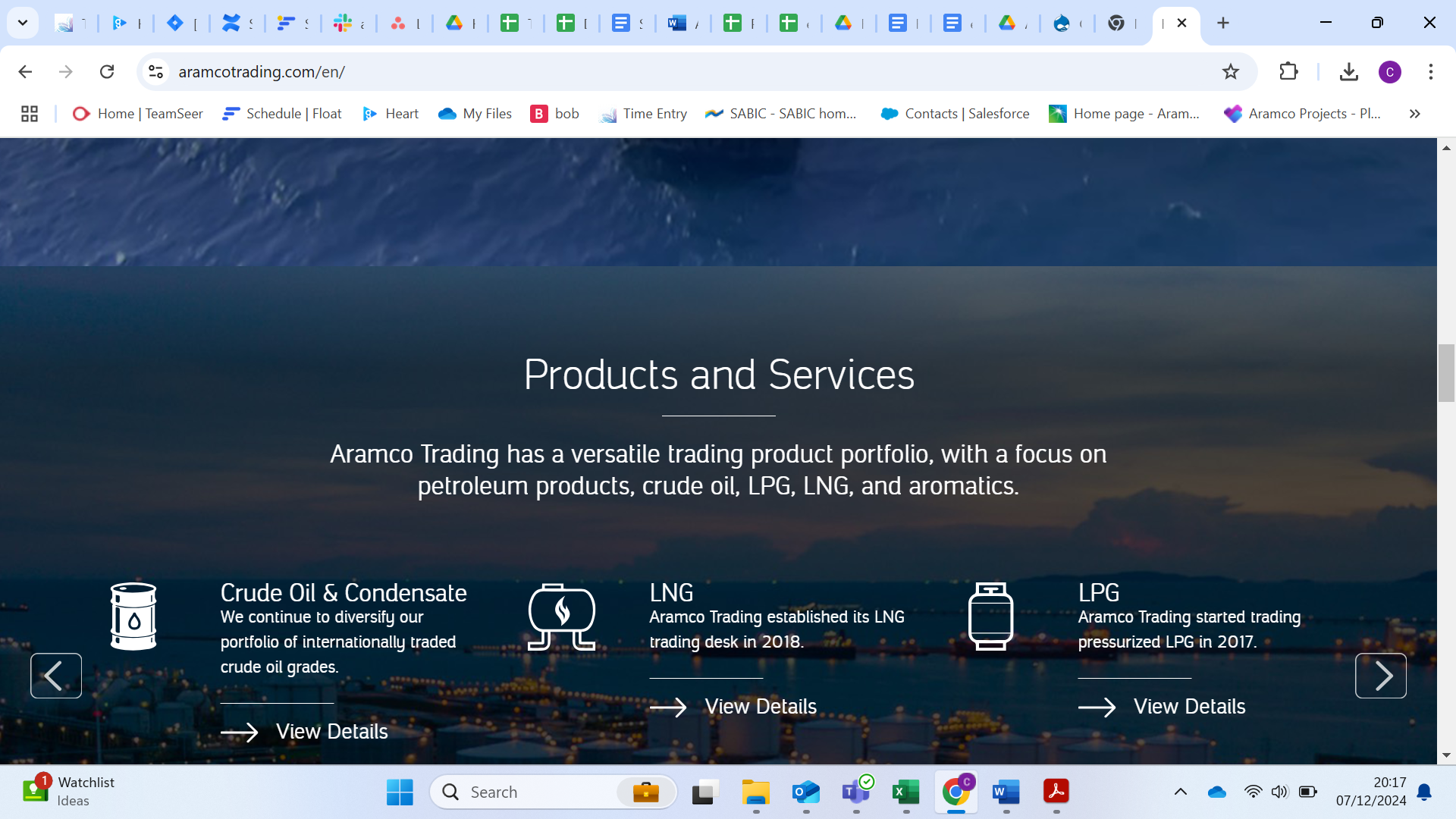Image resolution: width=1456 pixels, height=819 pixels.
Task: View Details for LNG
Action: coord(733,707)
